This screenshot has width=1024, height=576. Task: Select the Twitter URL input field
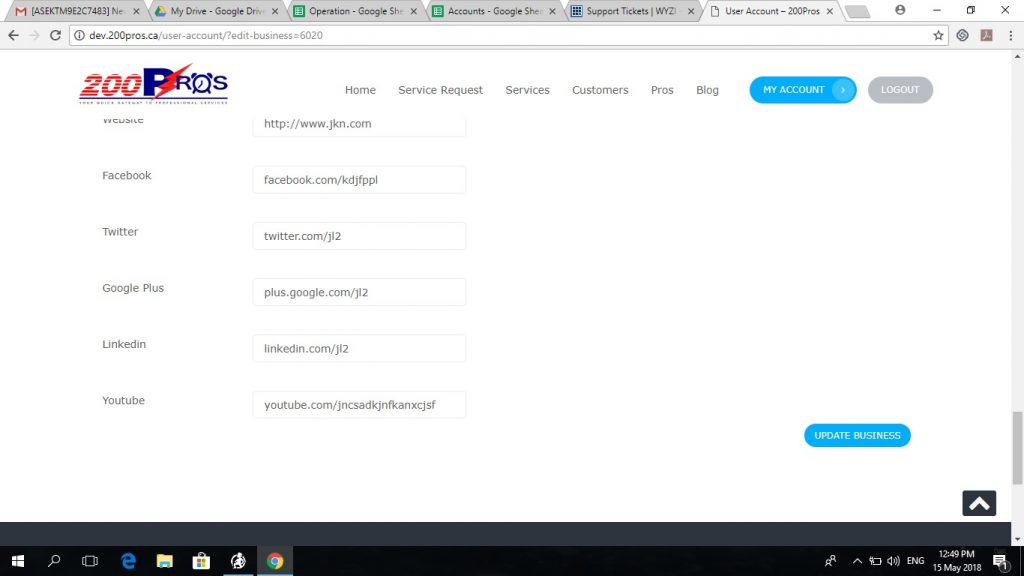point(359,236)
